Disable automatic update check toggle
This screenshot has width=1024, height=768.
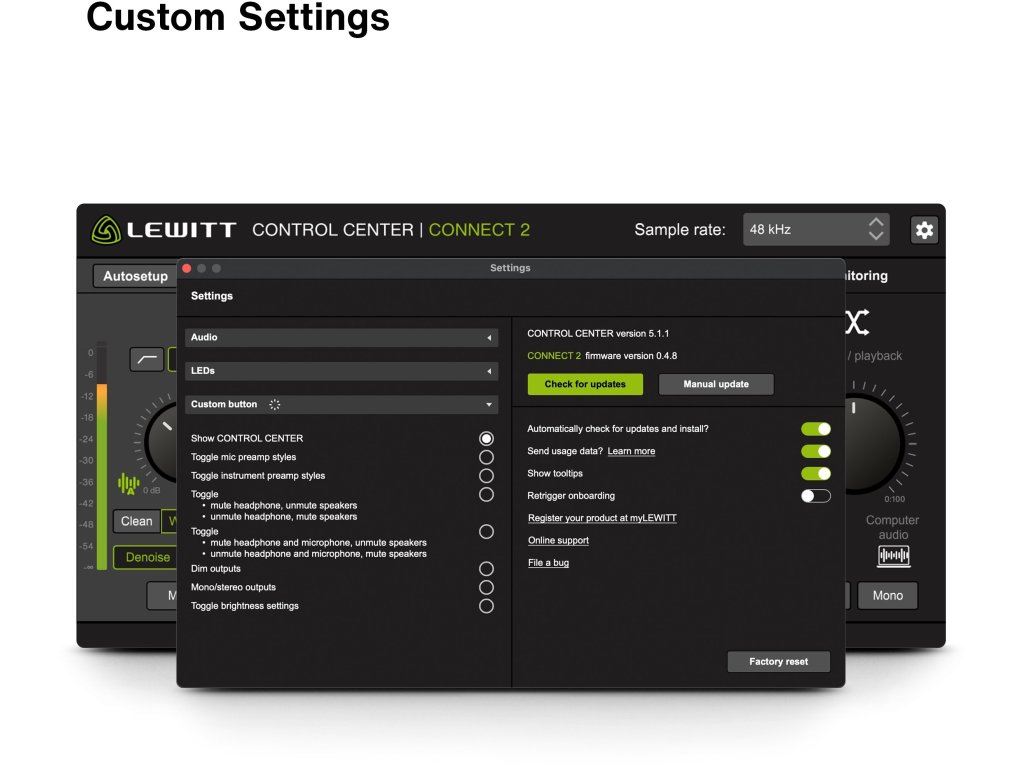coord(816,429)
